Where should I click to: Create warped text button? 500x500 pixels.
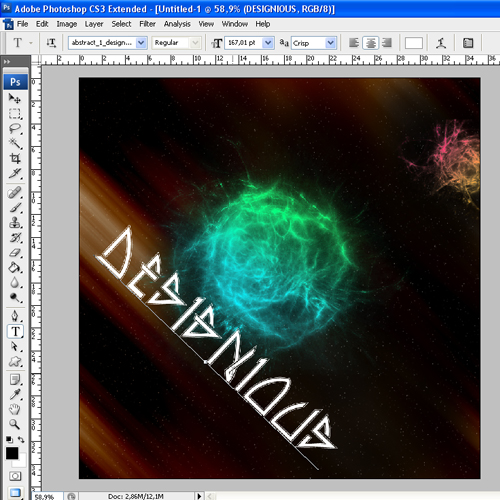point(441,43)
